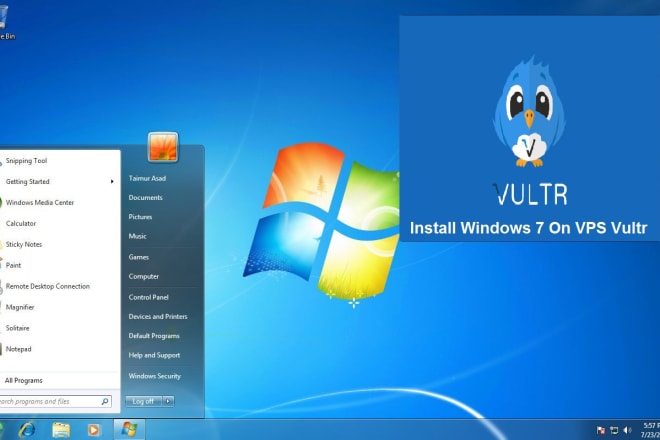Open Windows Security option
The image size is (660, 440).
click(x=154, y=376)
